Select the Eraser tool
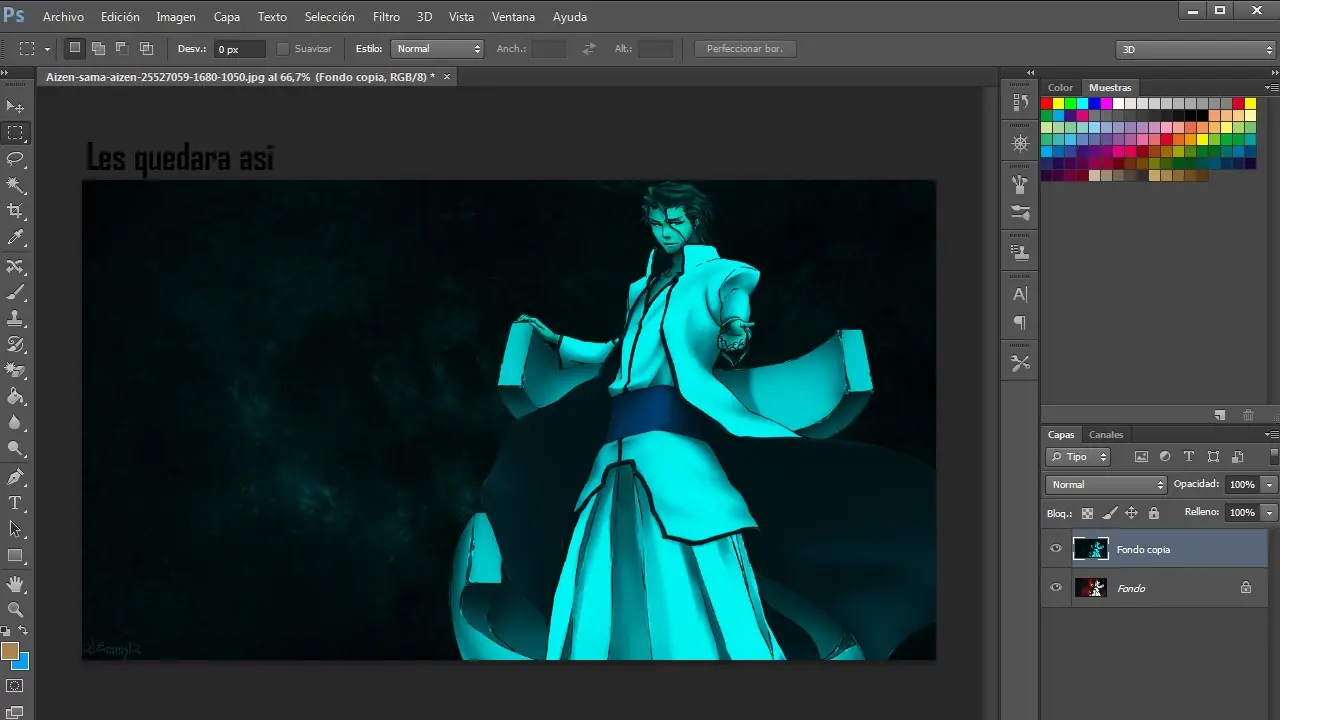The width and height of the screenshot is (1324, 724). click(x=15, y=371)
